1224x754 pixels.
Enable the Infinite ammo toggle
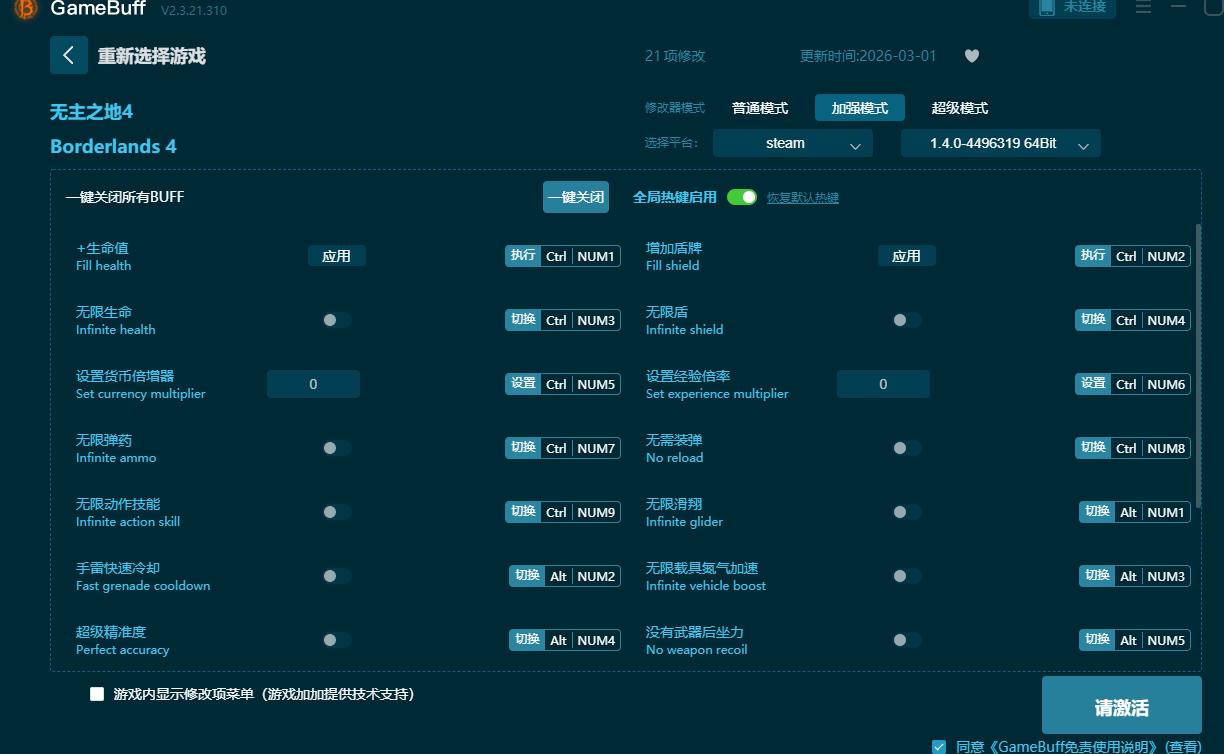click(337, 447)
